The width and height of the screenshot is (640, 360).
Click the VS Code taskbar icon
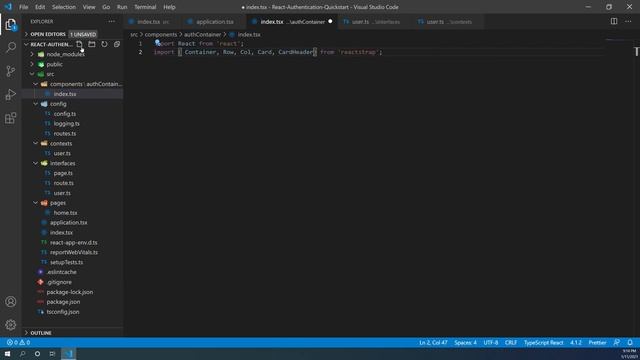[69, 354]
